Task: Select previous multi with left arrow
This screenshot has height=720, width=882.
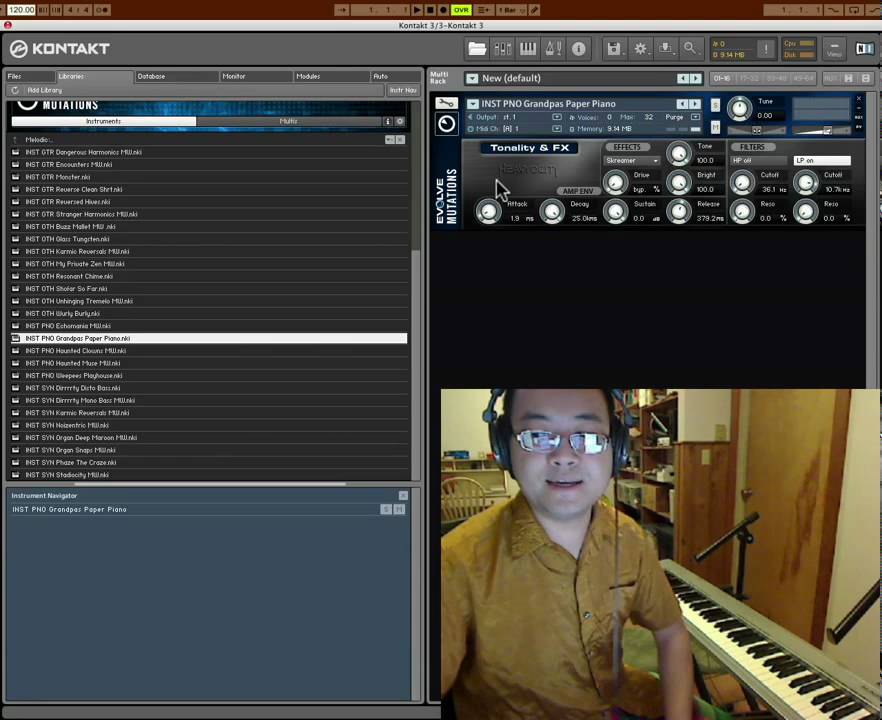Action: (682, 79)
